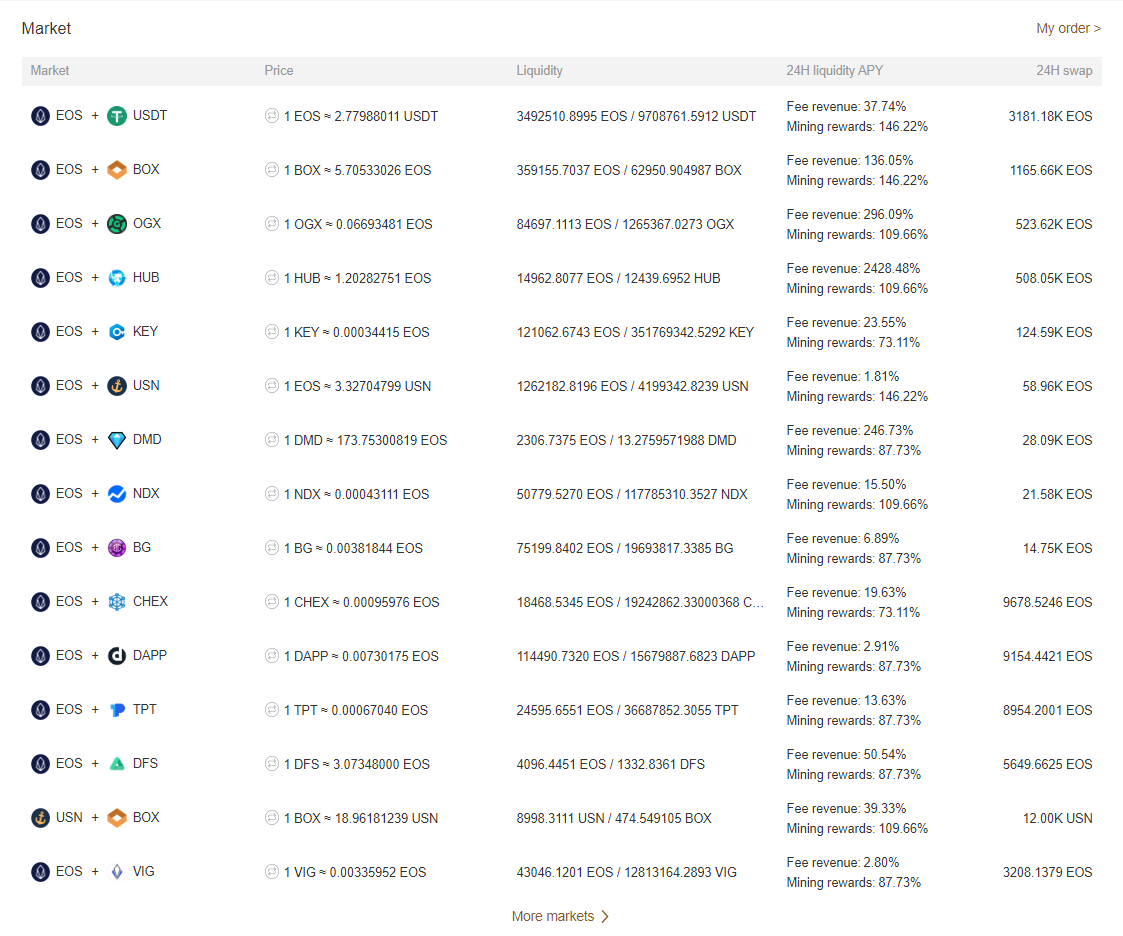The height and width of the screenshot is (936, 1123).
Task: Click the OGX token icon
Action: pyautogui.click(x=117, y=224)
